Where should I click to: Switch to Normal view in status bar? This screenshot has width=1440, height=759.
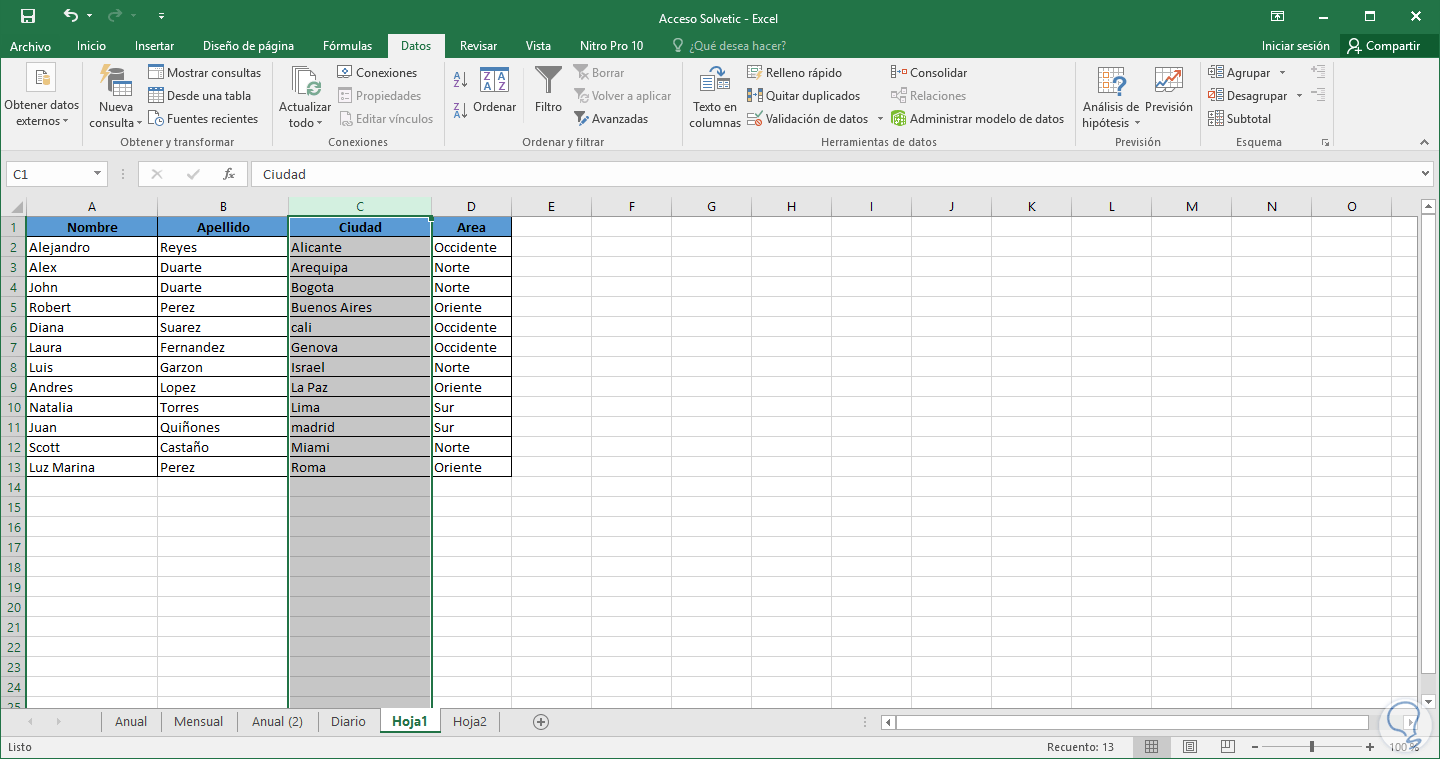click(1152, 747)
